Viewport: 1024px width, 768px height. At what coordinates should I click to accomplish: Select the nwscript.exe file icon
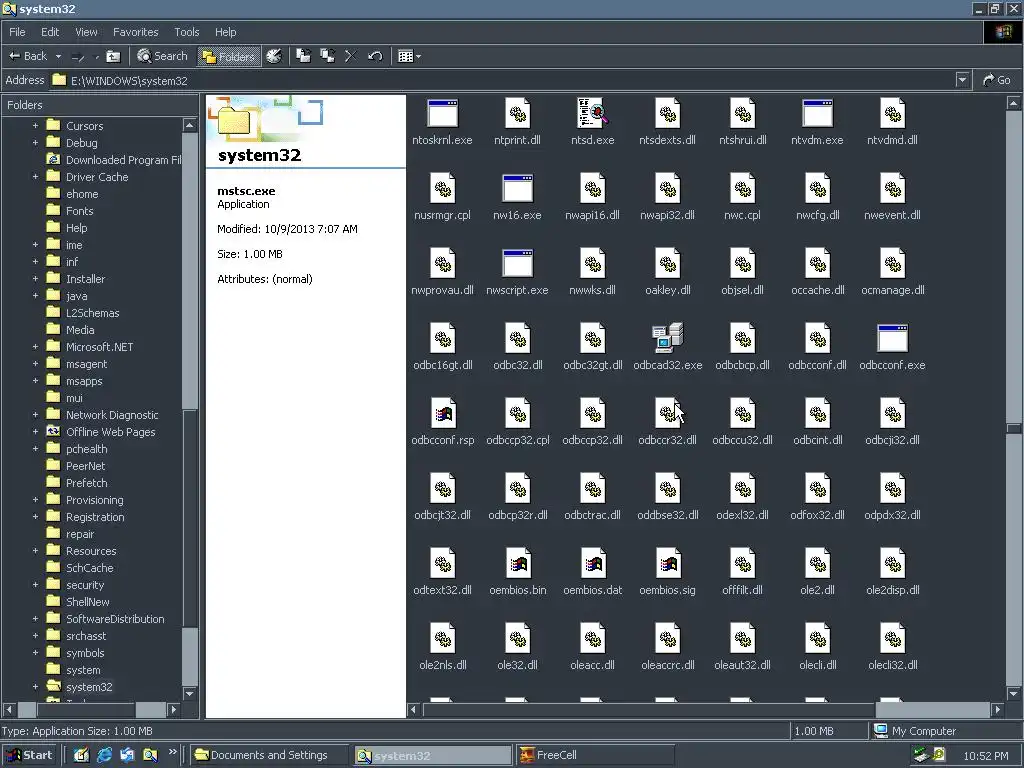pyautogui.click(x=517, y=264)
